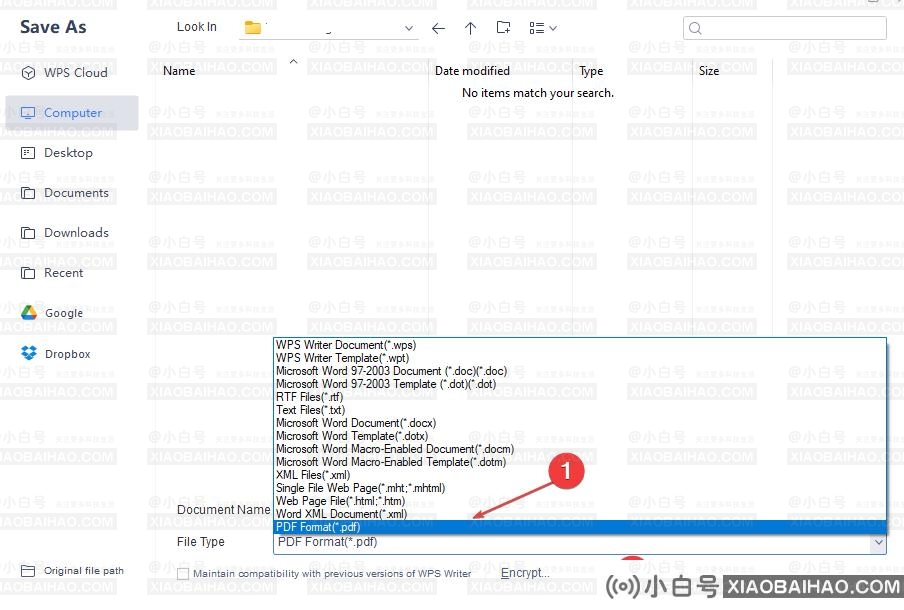Screen dimensions: 904x610
Task: Click the File Type dropdown arrow
Action: pos(878,543)
